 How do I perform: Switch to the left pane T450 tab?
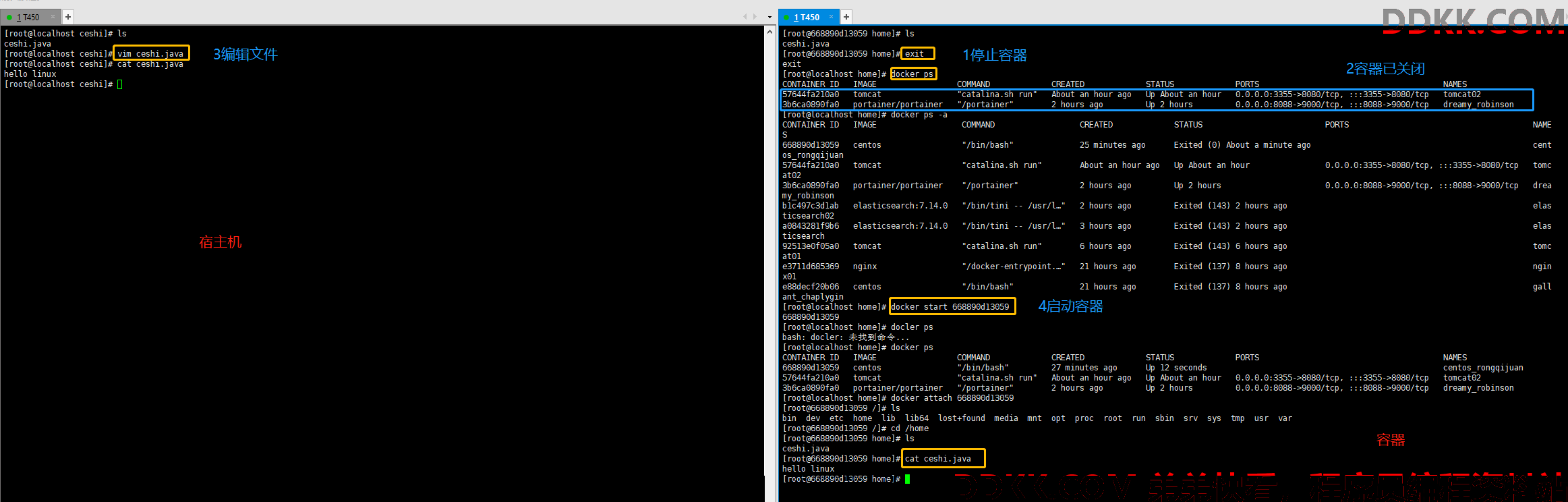coord(30,17)
